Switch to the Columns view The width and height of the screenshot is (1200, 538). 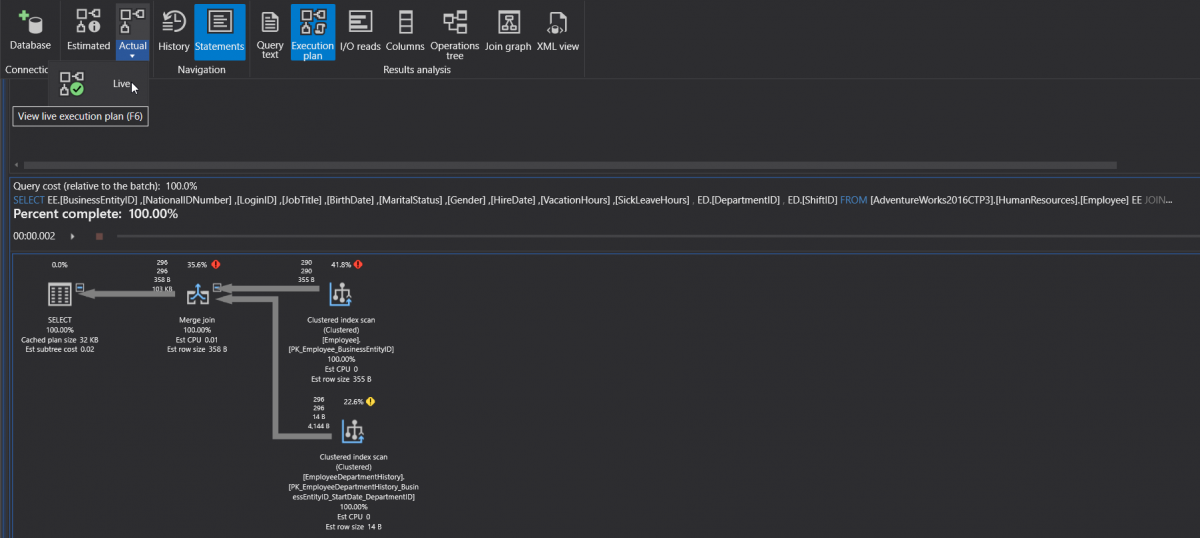(405, 31)
